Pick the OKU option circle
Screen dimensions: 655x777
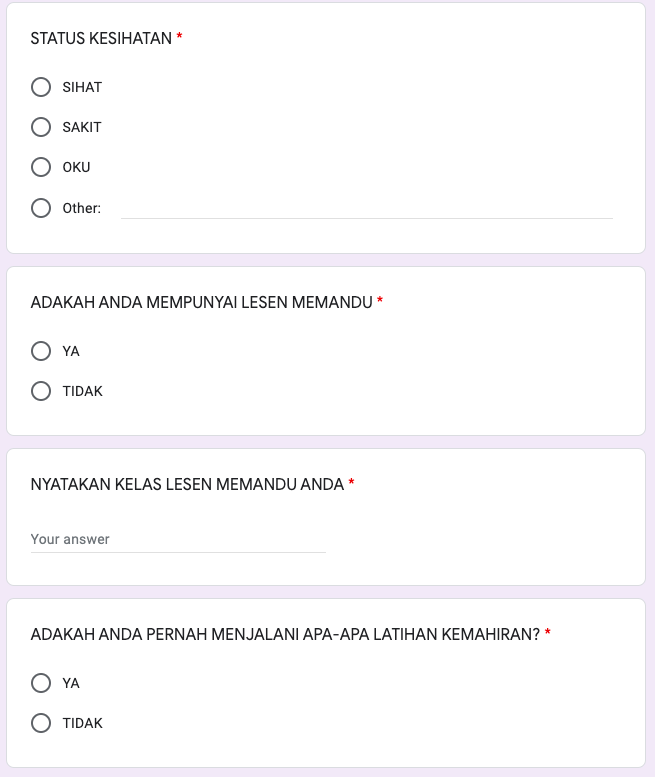pos(41,167)
